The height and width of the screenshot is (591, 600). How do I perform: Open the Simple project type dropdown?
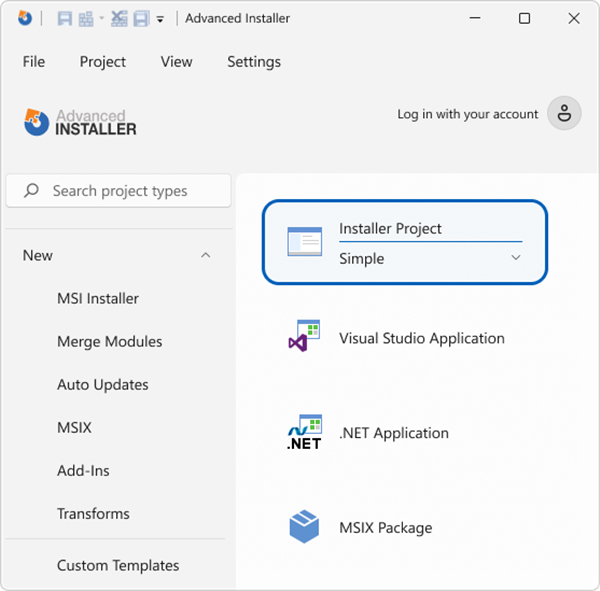coord(430,259)
